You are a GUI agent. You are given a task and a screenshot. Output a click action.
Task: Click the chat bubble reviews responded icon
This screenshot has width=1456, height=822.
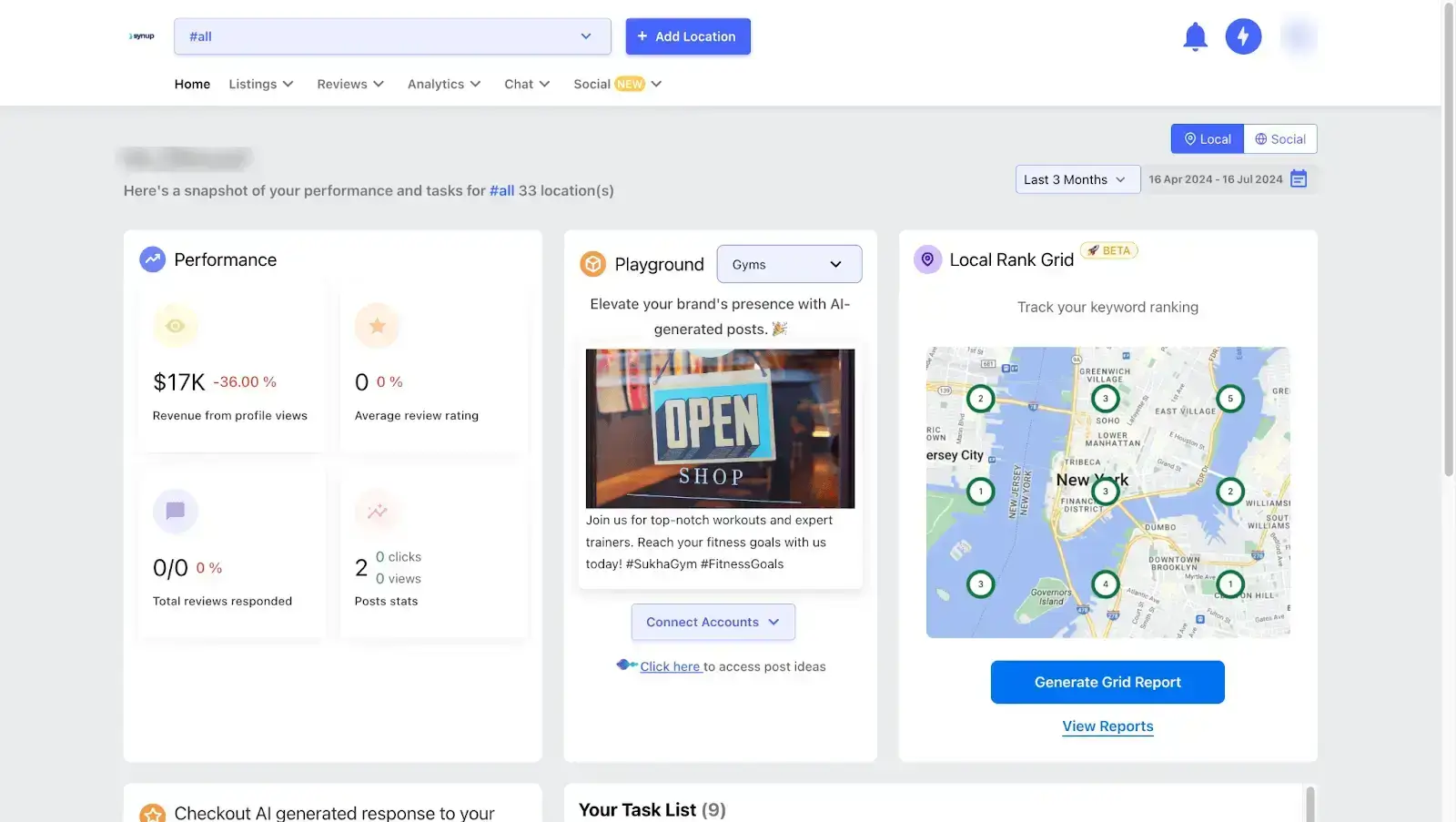point(176,511)
